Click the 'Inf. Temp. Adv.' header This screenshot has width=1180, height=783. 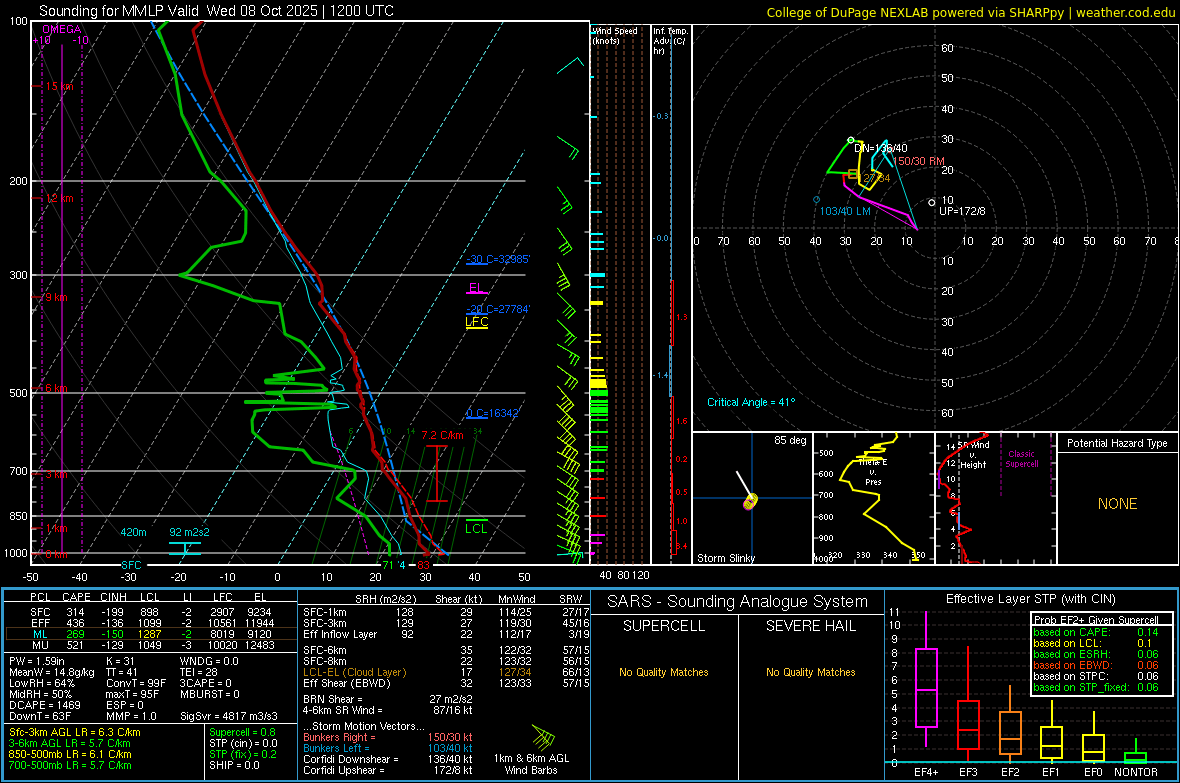tap(670, 41)
